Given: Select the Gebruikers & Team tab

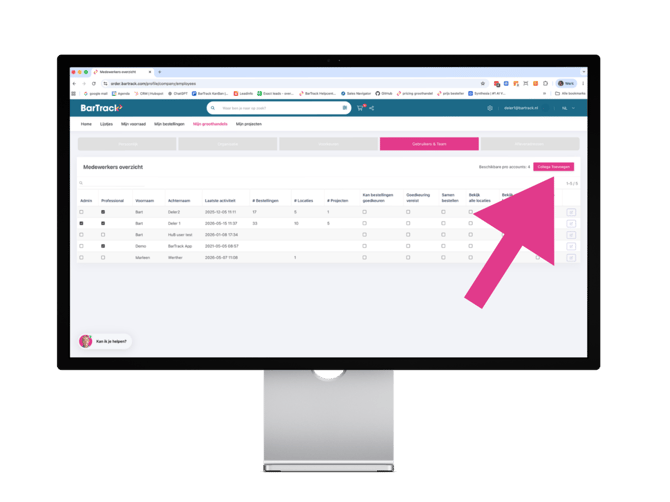Looking at the screenshot, I should (429, 144).
